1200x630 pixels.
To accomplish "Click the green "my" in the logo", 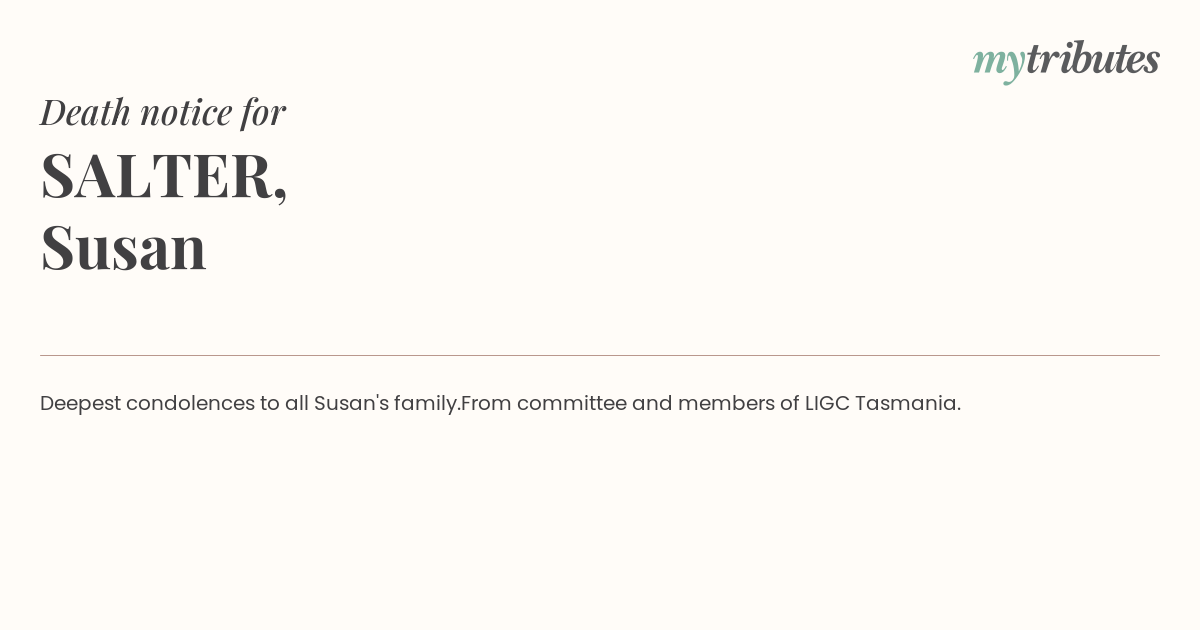I will 998,62.
